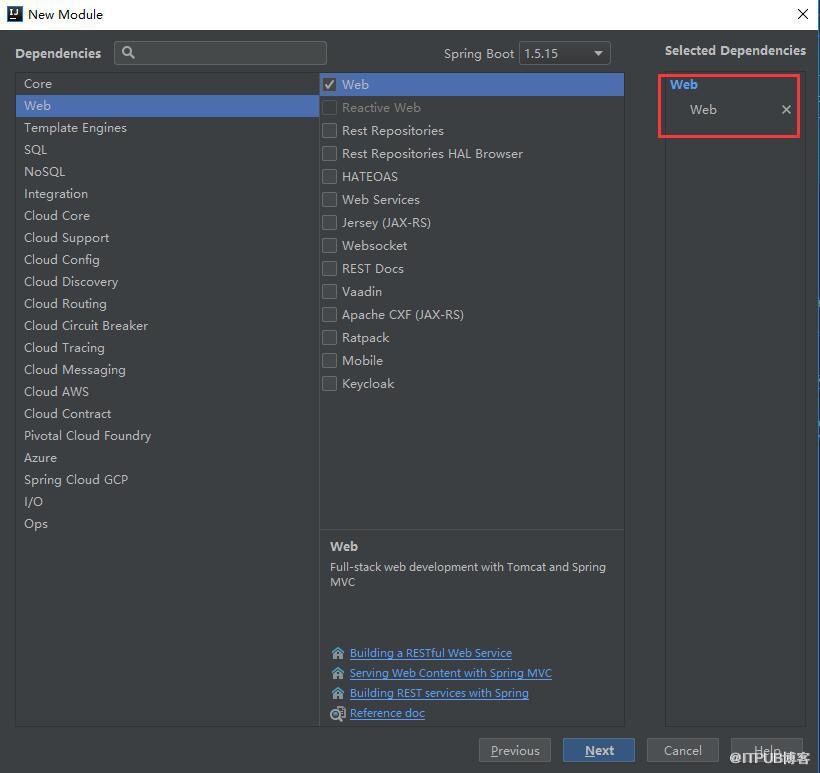Check Rest Repositories HAL Browser
Viewport: 820px width, 773px height.
tap(329, 154)
